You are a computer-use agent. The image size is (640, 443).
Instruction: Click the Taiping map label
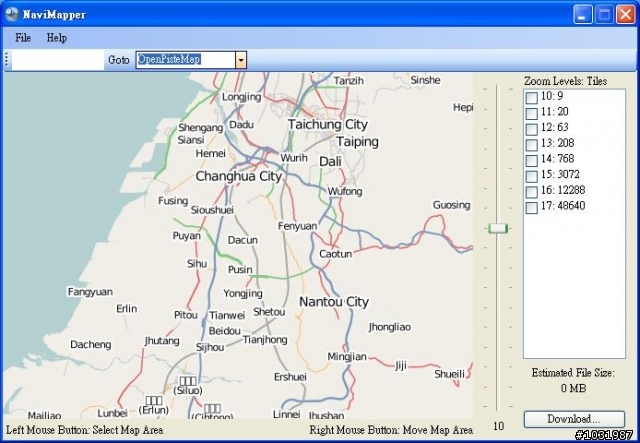click(x=357, y=142)
